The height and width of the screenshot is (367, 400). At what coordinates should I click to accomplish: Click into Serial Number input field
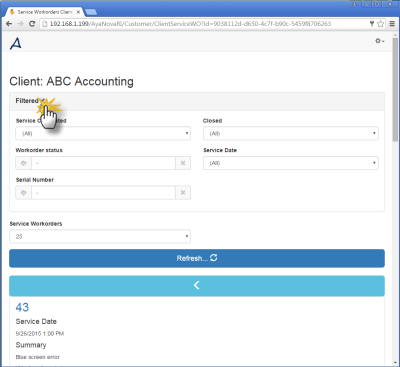[x=103, y=193]
